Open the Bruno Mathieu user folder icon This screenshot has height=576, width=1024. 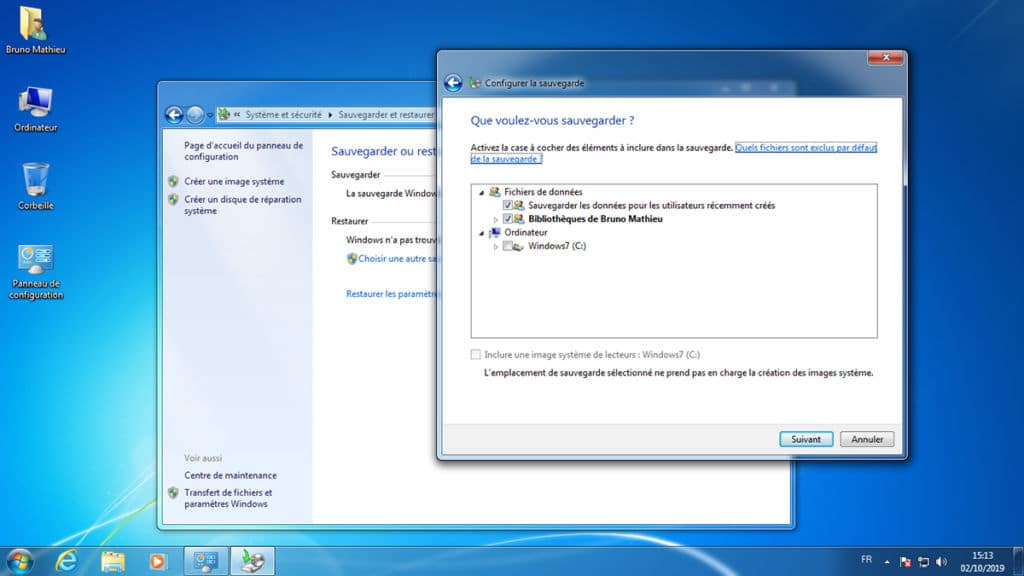point(33,24)
